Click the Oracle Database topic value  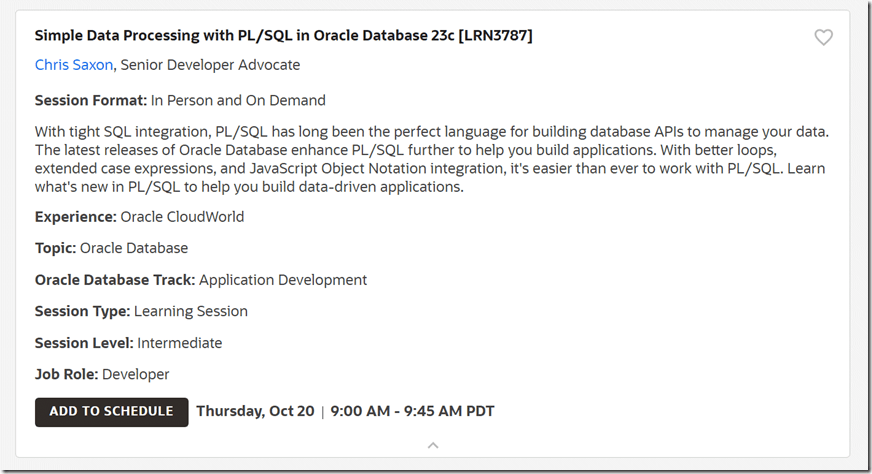point(134,248)
